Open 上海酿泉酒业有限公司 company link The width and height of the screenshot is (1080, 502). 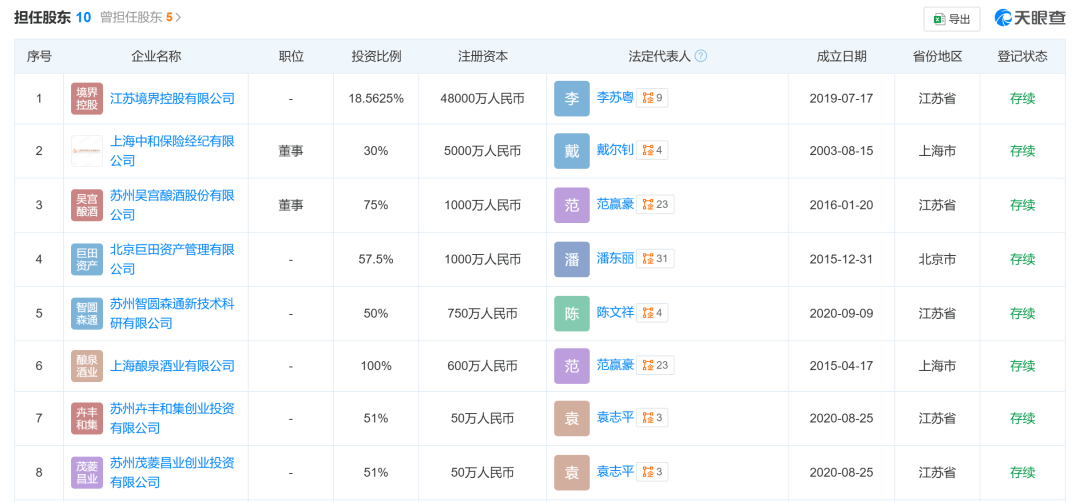click(x=172, y=366)
